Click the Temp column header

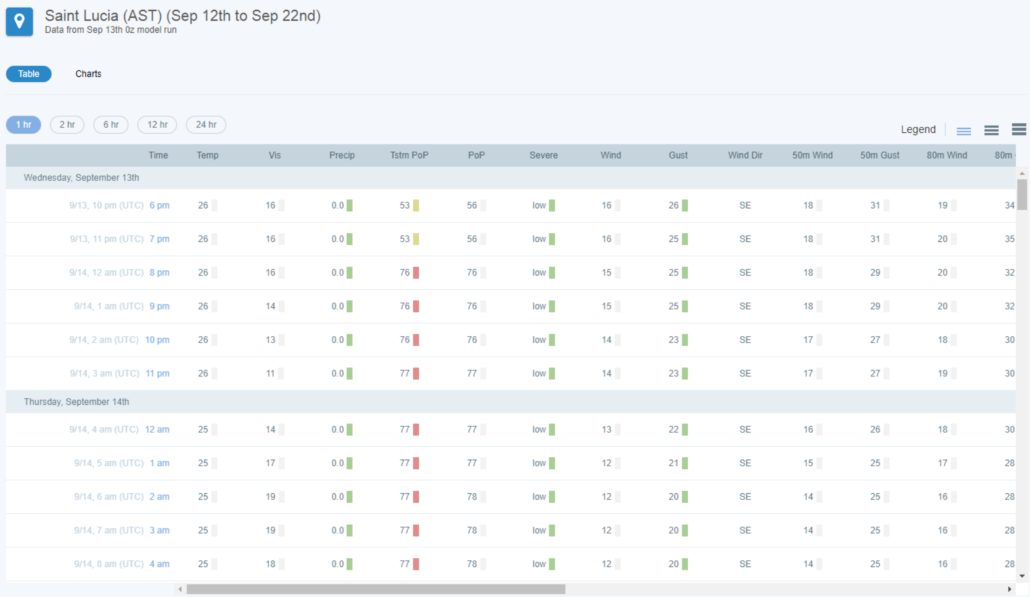tap(208, 155)
